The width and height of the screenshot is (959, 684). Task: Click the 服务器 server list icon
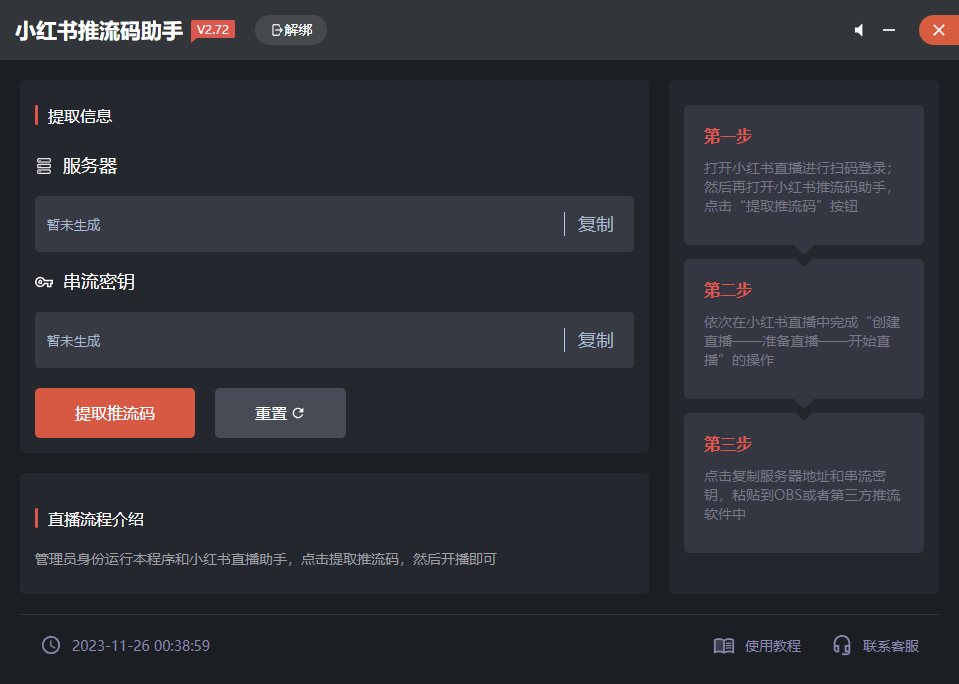coord(43,166)
